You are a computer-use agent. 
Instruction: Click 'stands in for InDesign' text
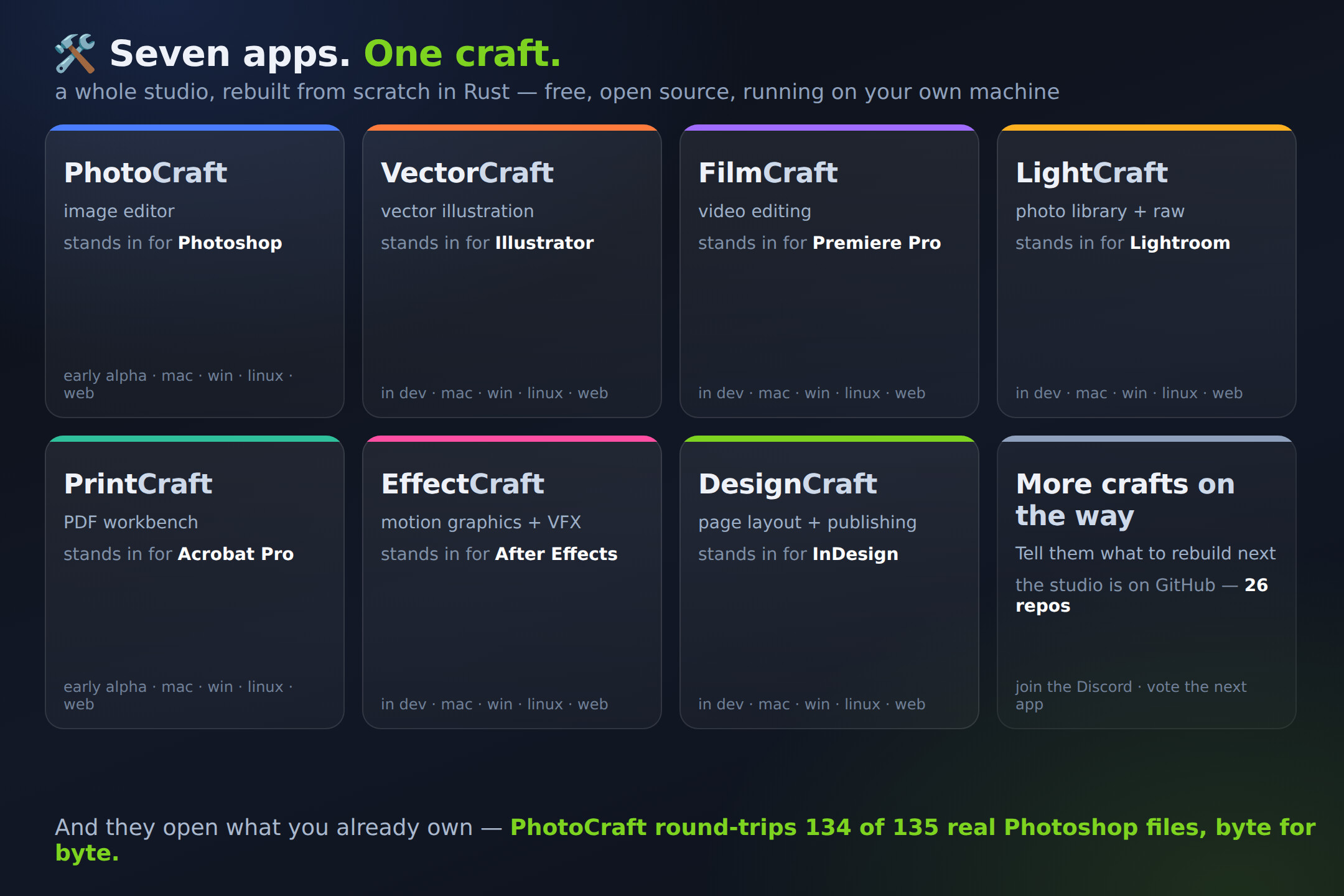(798, 554)
